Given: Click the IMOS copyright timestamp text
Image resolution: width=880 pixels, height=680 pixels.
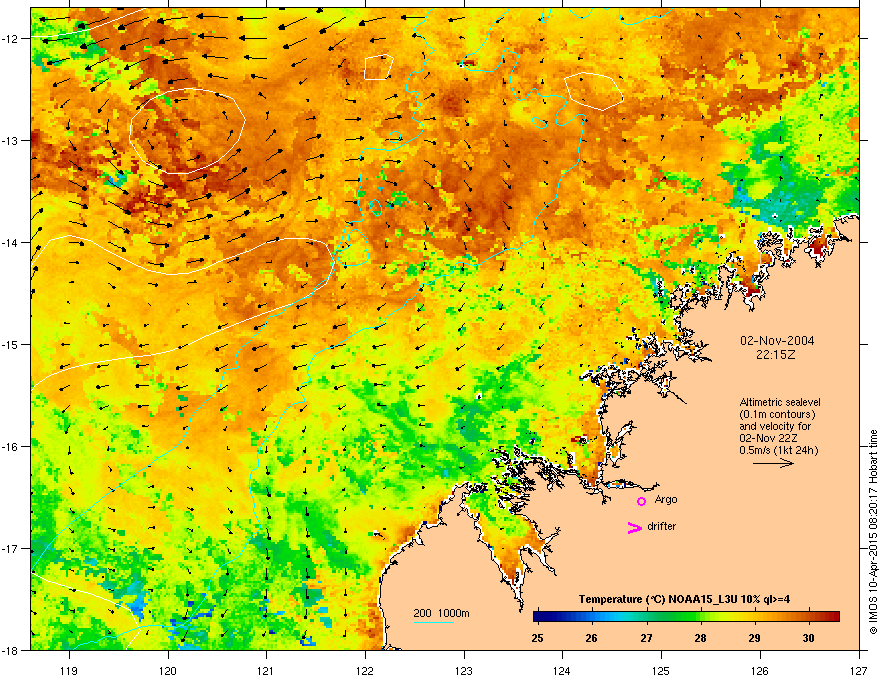Looking at the screenshot, I should (873, 532).
